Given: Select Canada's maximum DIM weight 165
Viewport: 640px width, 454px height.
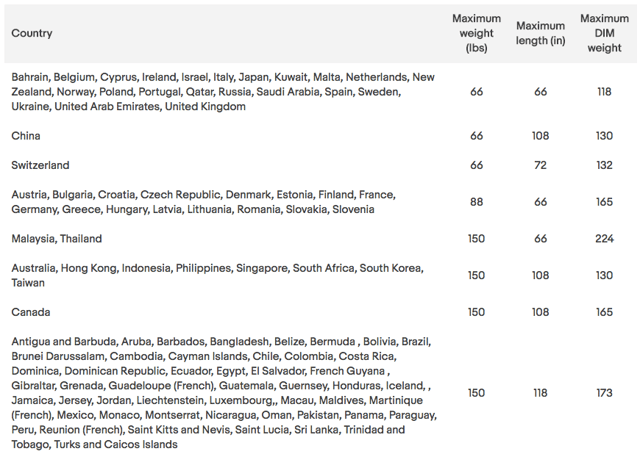Looking at the screenshot, I should [x=604, y=312].
